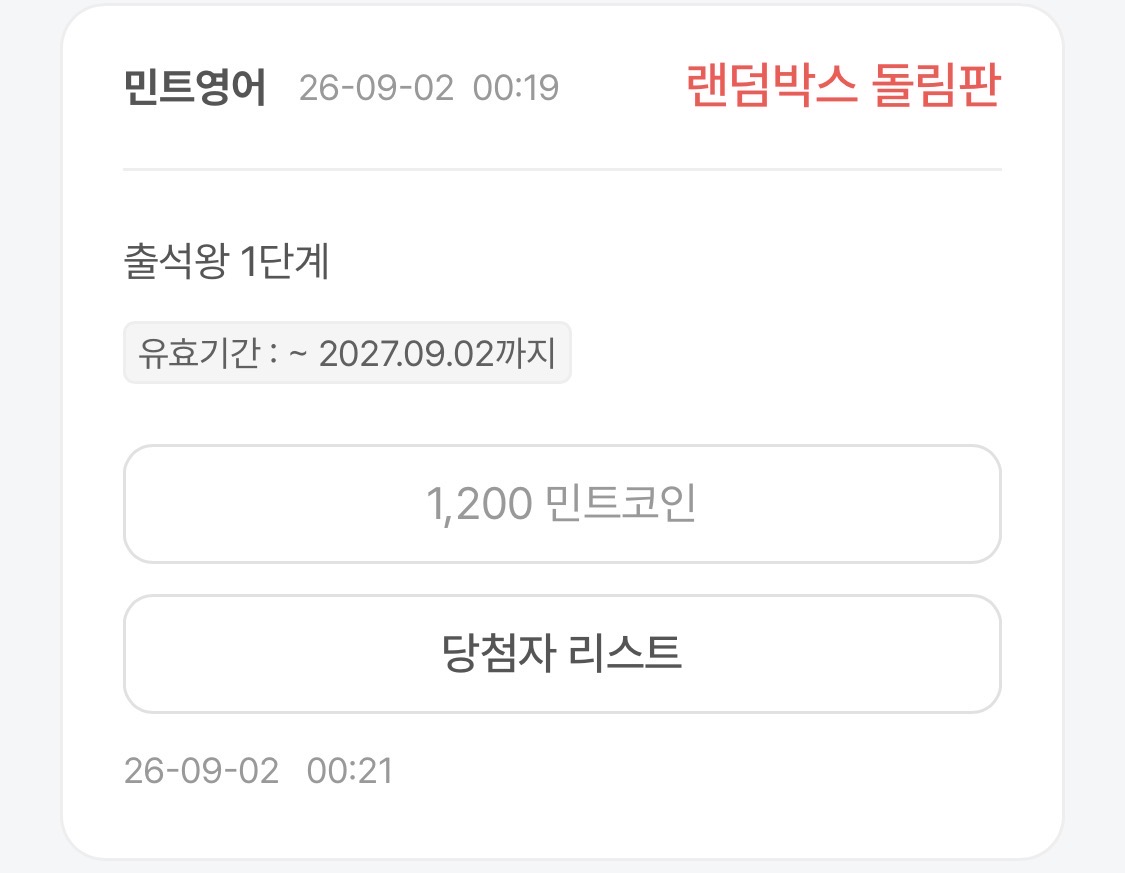Click the 리스트 word in winners button
This screenshot has height=873, width=1125.
[625, 653]
